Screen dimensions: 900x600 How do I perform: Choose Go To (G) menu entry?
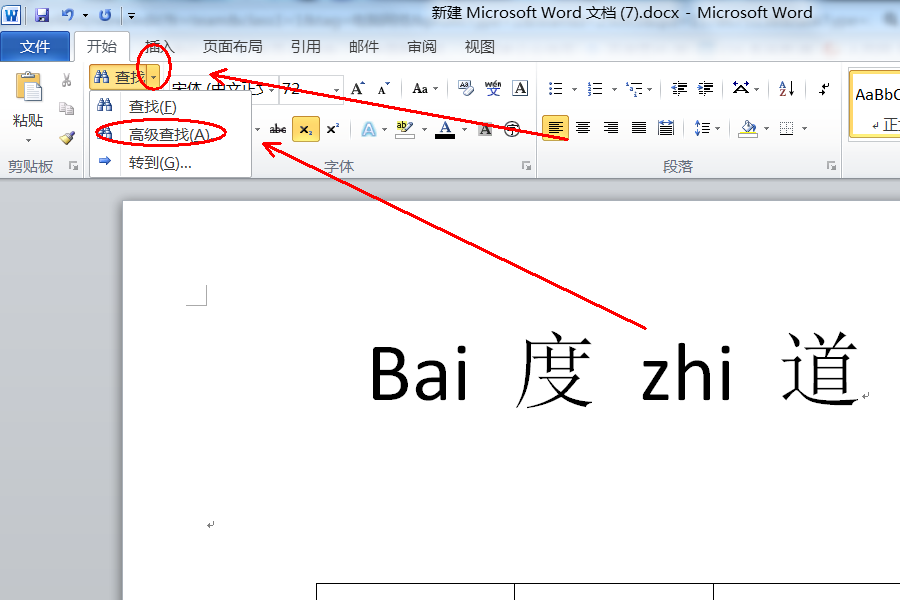[170, 162]
